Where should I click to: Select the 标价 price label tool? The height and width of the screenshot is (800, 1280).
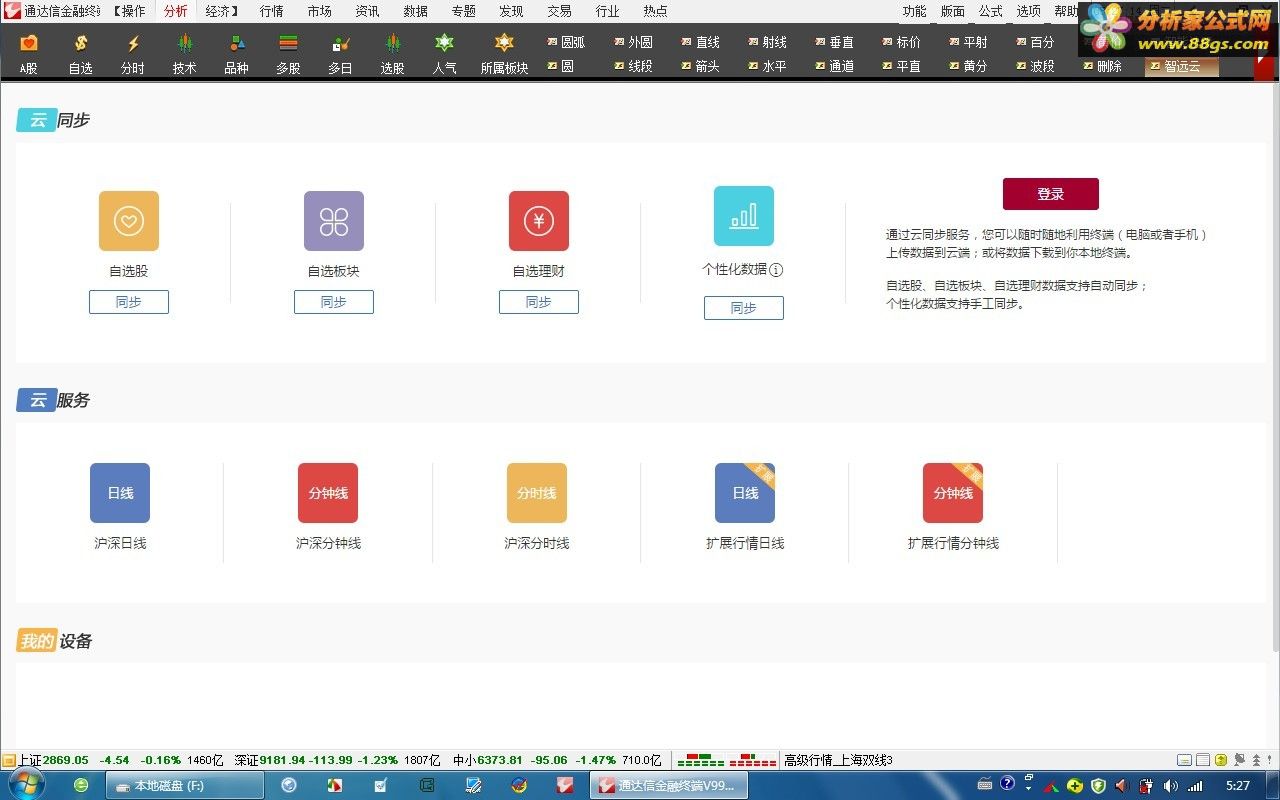[901, 42]
